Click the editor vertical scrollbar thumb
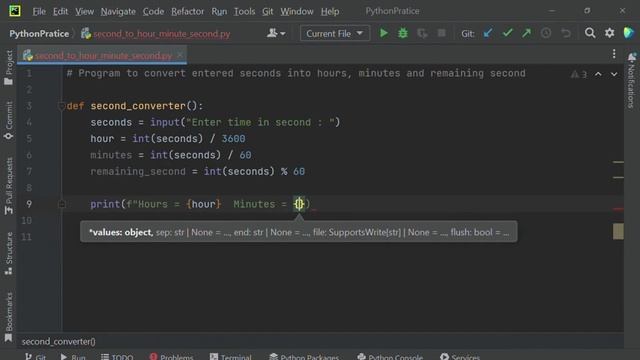 tap(618, 231)
